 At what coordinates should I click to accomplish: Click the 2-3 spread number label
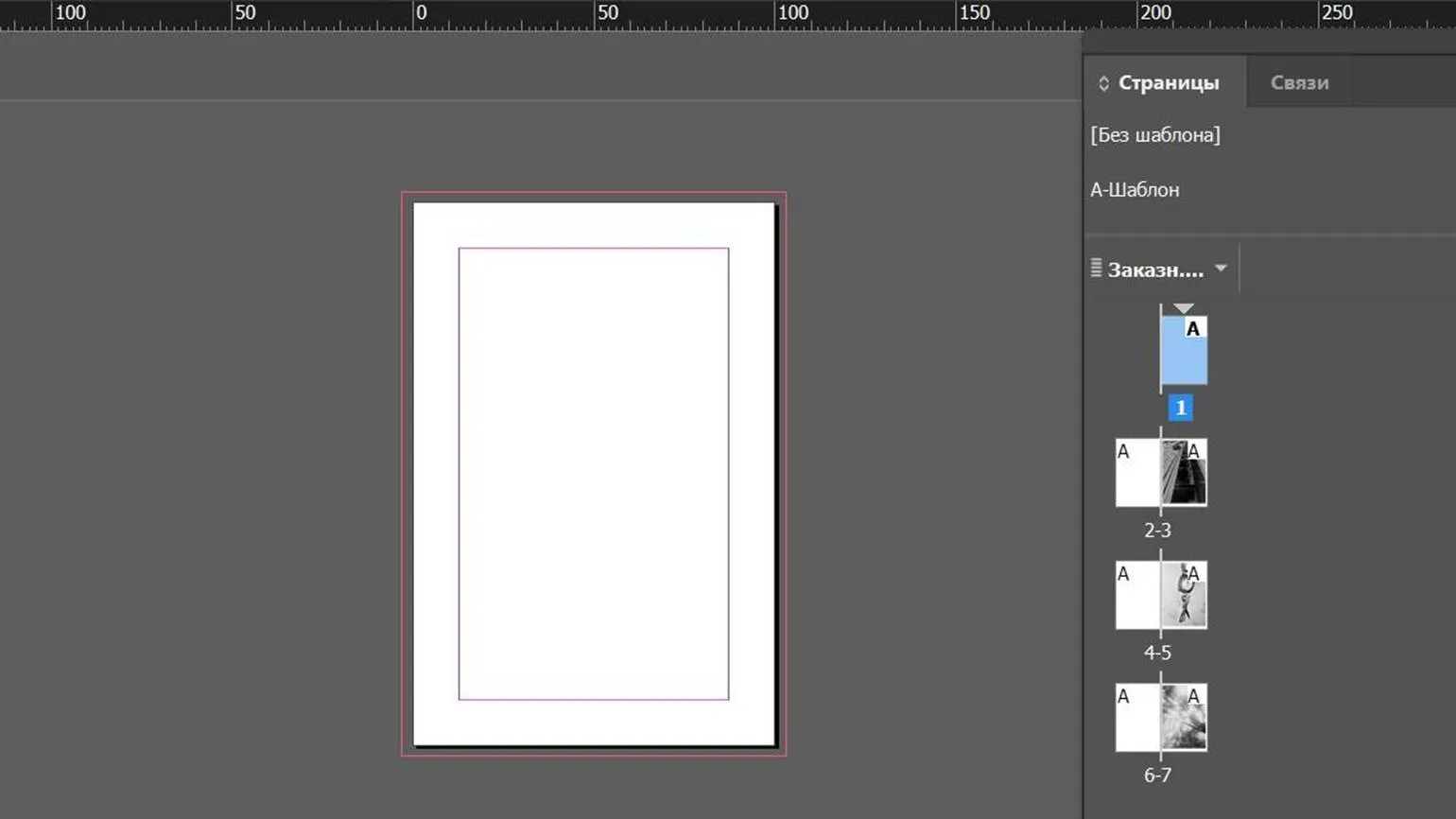pyautogui.click(x=1157, y=531)
